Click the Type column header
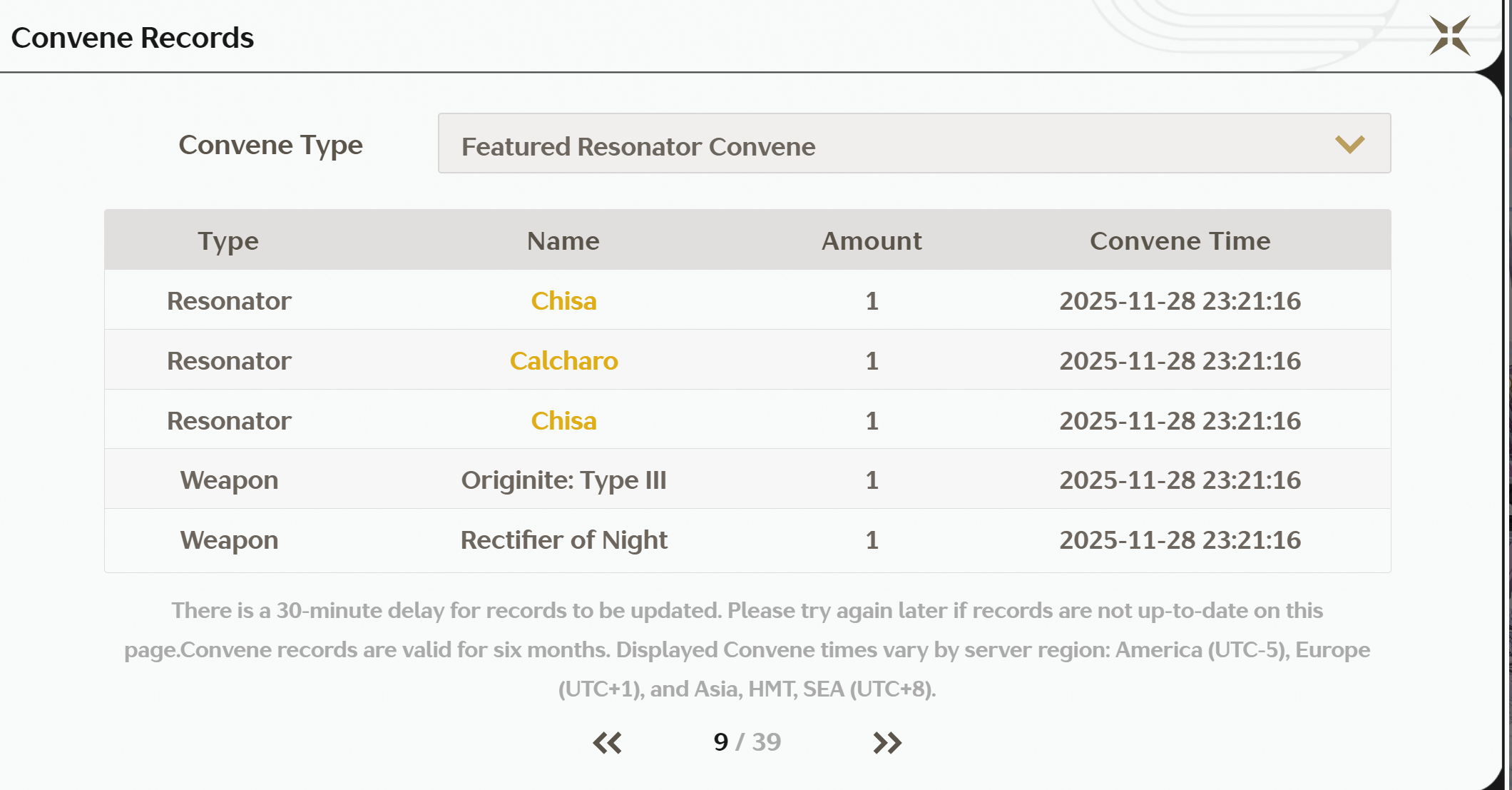 [228, 241]
